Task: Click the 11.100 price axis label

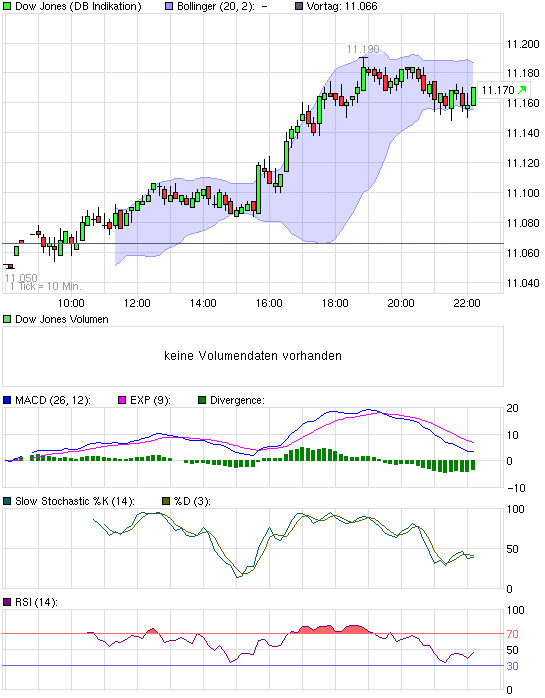Action: [523, 193]
